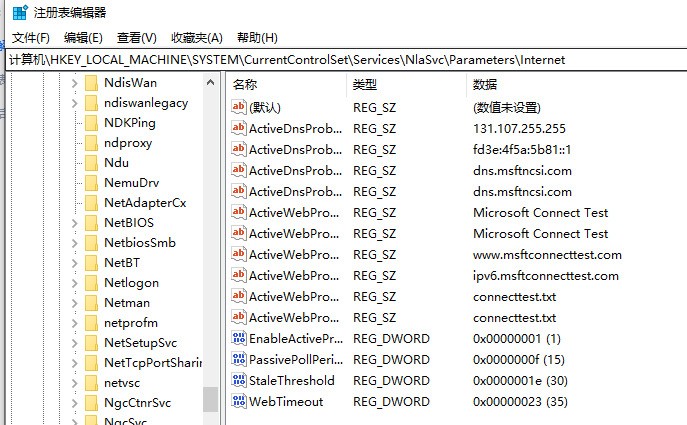This screenshot has width=687, height=425.
Task: Click the DWORD icon of EnableActivePr... value
Action: tap(239, 338)
